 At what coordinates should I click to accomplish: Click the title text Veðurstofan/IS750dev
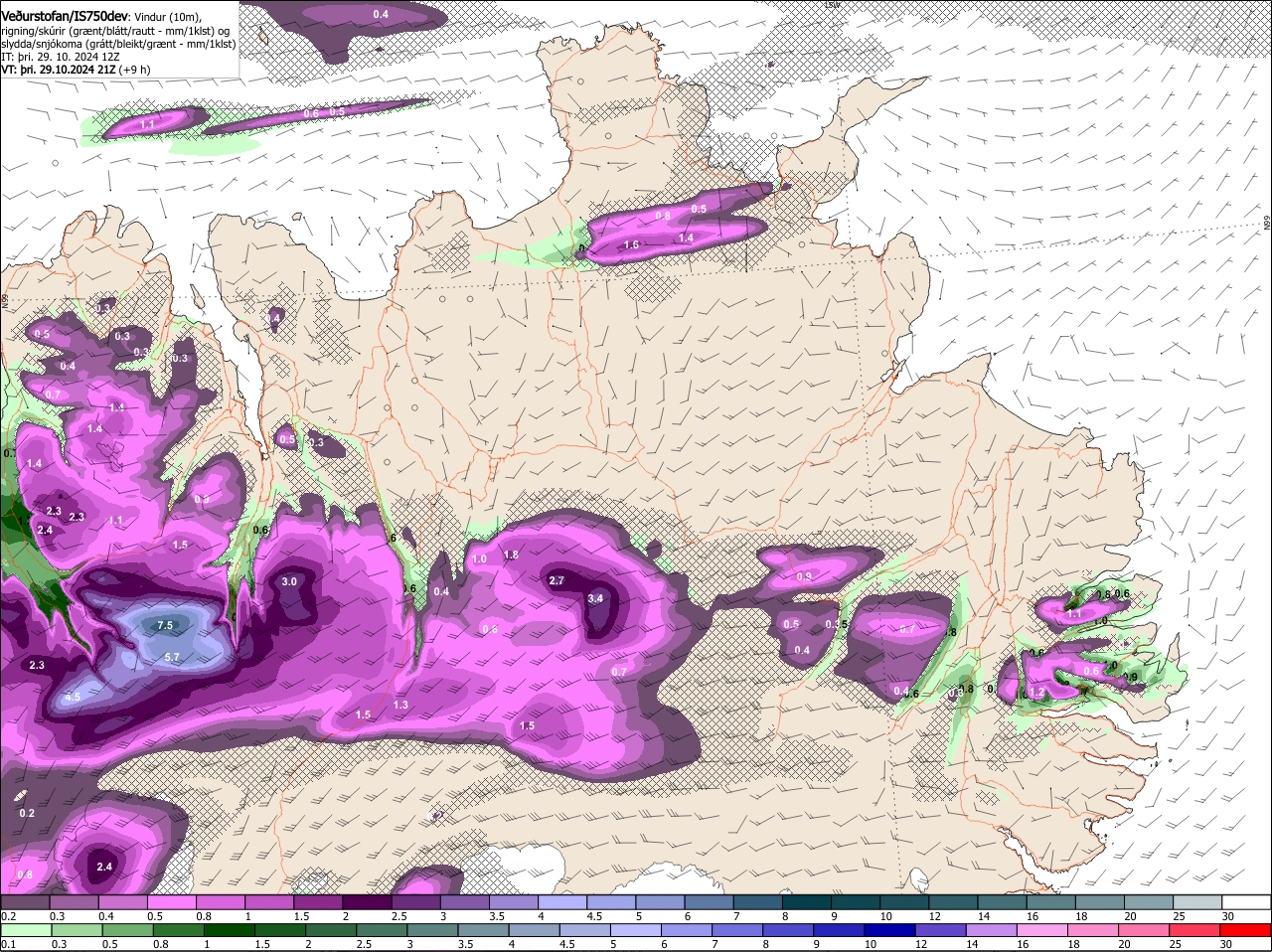(65, 16)
